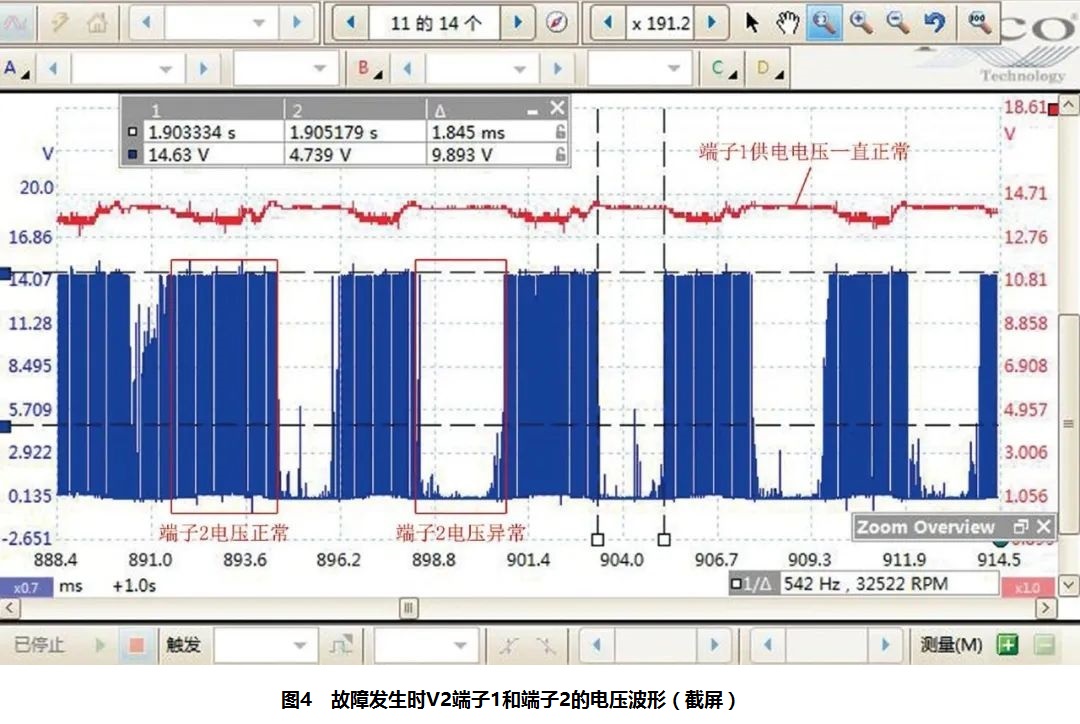Step channel A range down

coord(53,69)
